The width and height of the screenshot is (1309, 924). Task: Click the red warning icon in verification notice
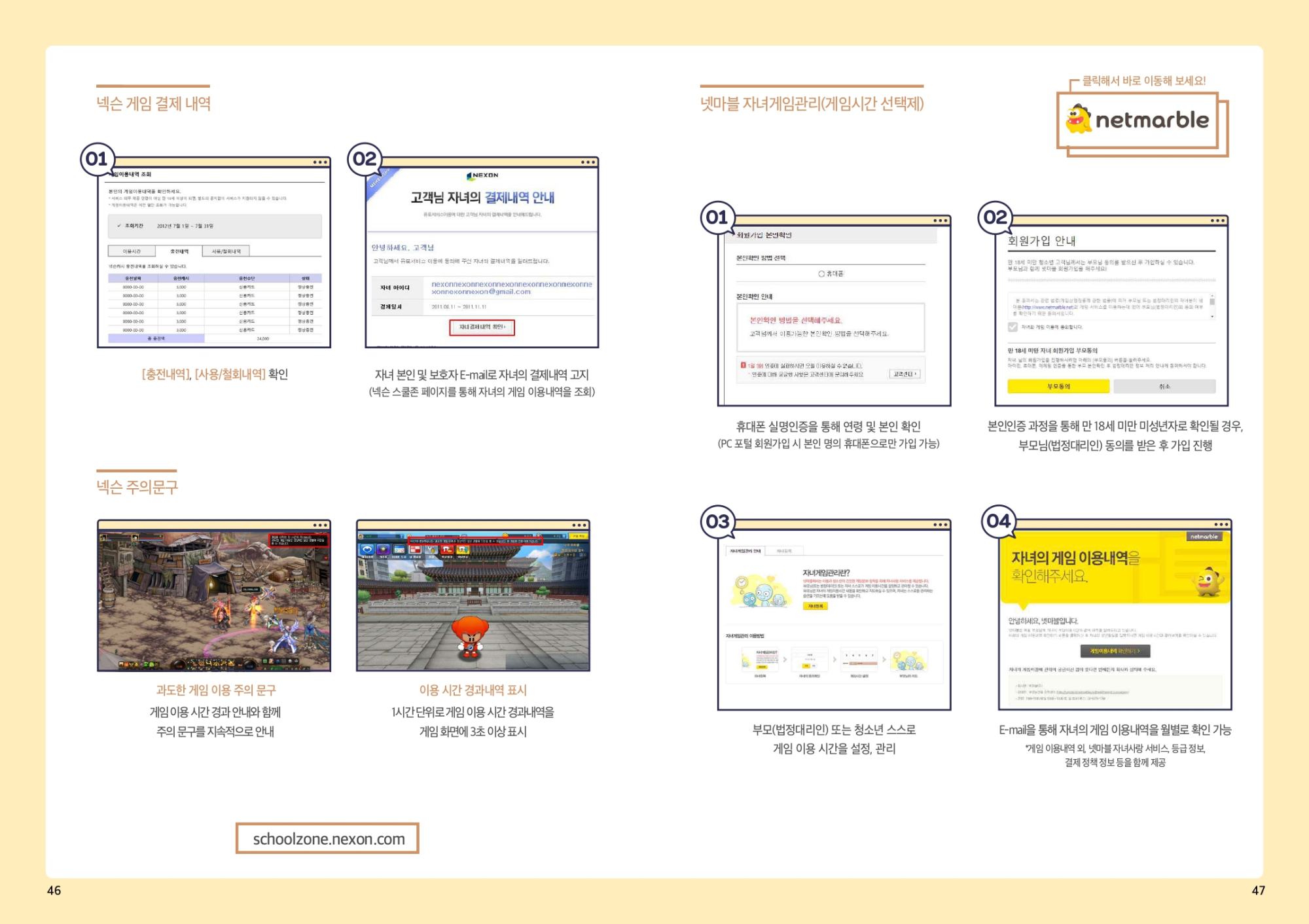(744, 365)
